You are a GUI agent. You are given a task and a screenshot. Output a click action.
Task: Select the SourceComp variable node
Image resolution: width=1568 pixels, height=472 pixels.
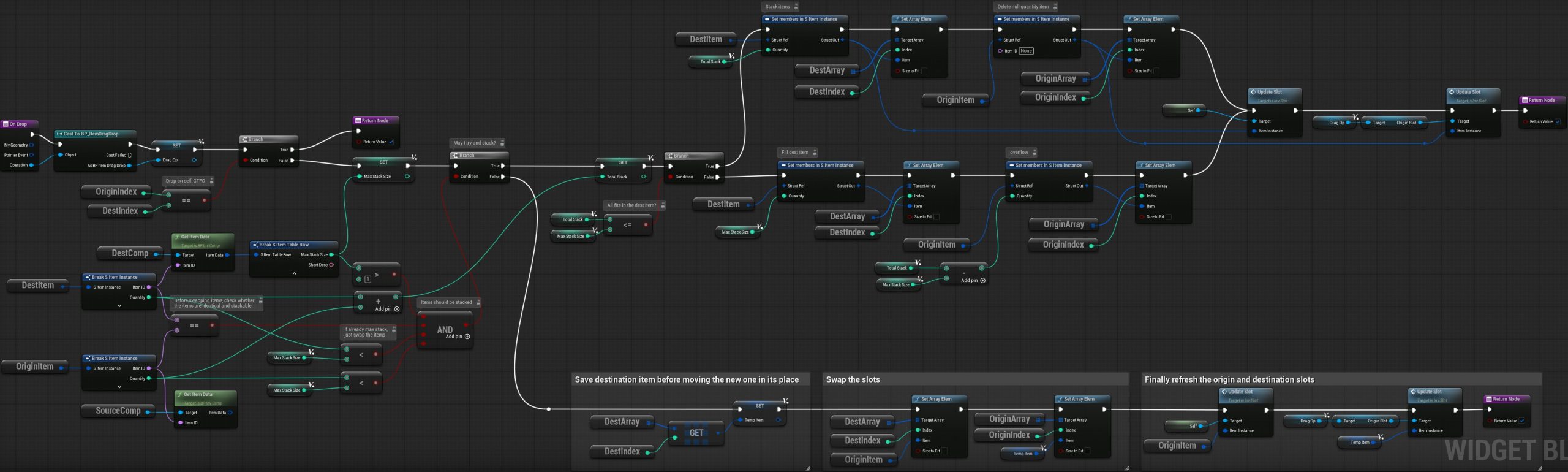coord(118,411)
